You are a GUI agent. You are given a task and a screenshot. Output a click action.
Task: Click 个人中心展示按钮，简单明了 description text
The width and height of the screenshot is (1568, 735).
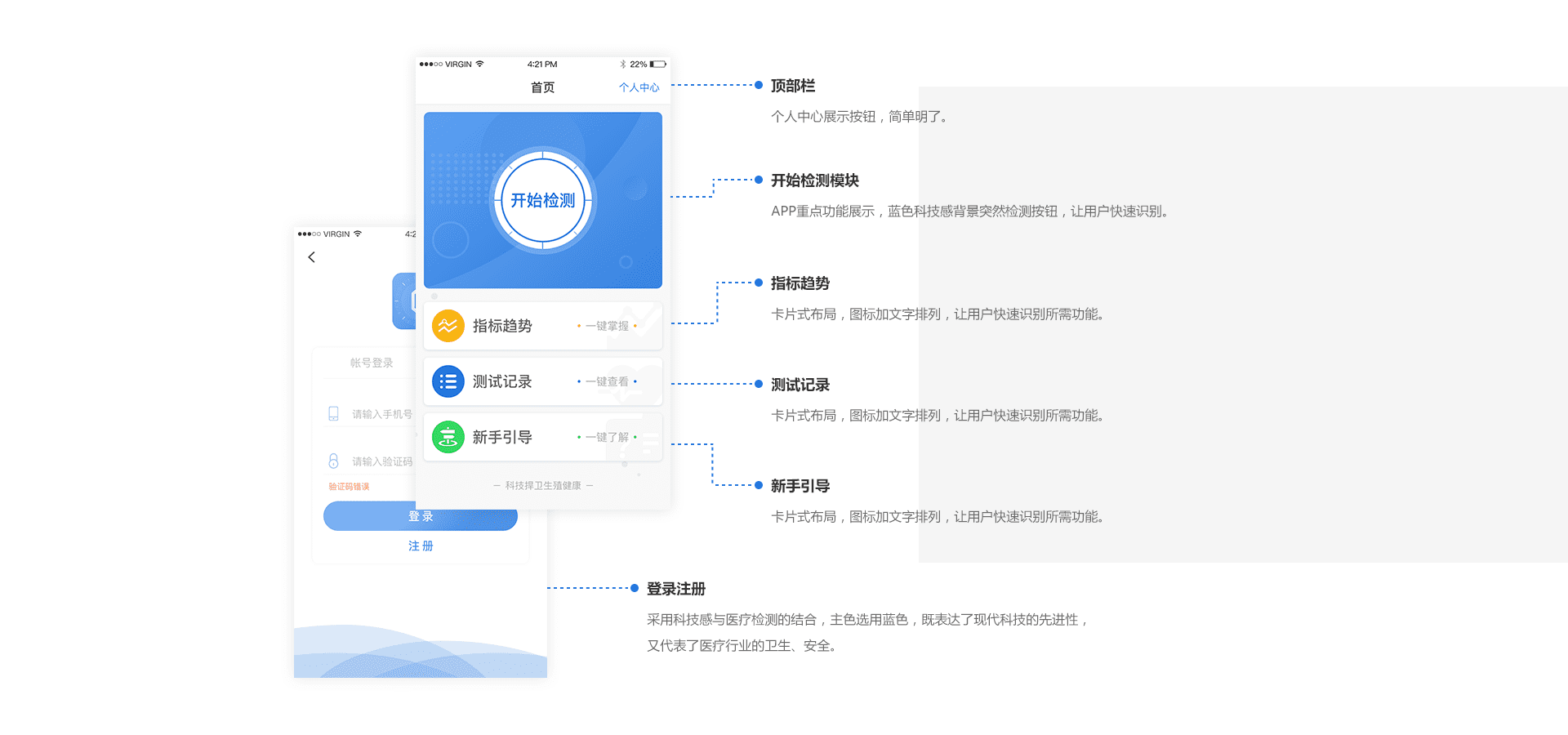pyautogui.click(x=860, y=117)
